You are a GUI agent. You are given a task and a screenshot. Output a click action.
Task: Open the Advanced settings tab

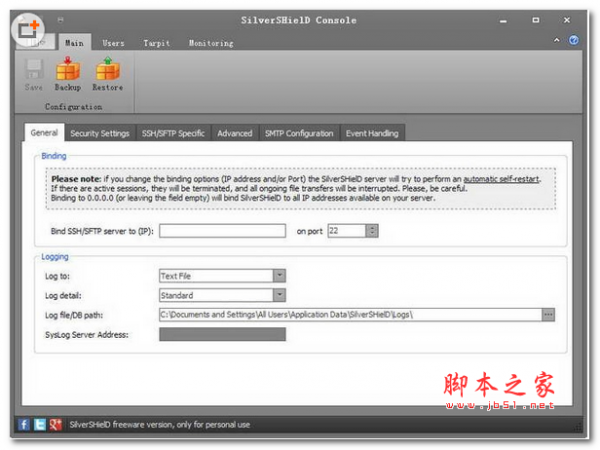[x=235, y=134]
